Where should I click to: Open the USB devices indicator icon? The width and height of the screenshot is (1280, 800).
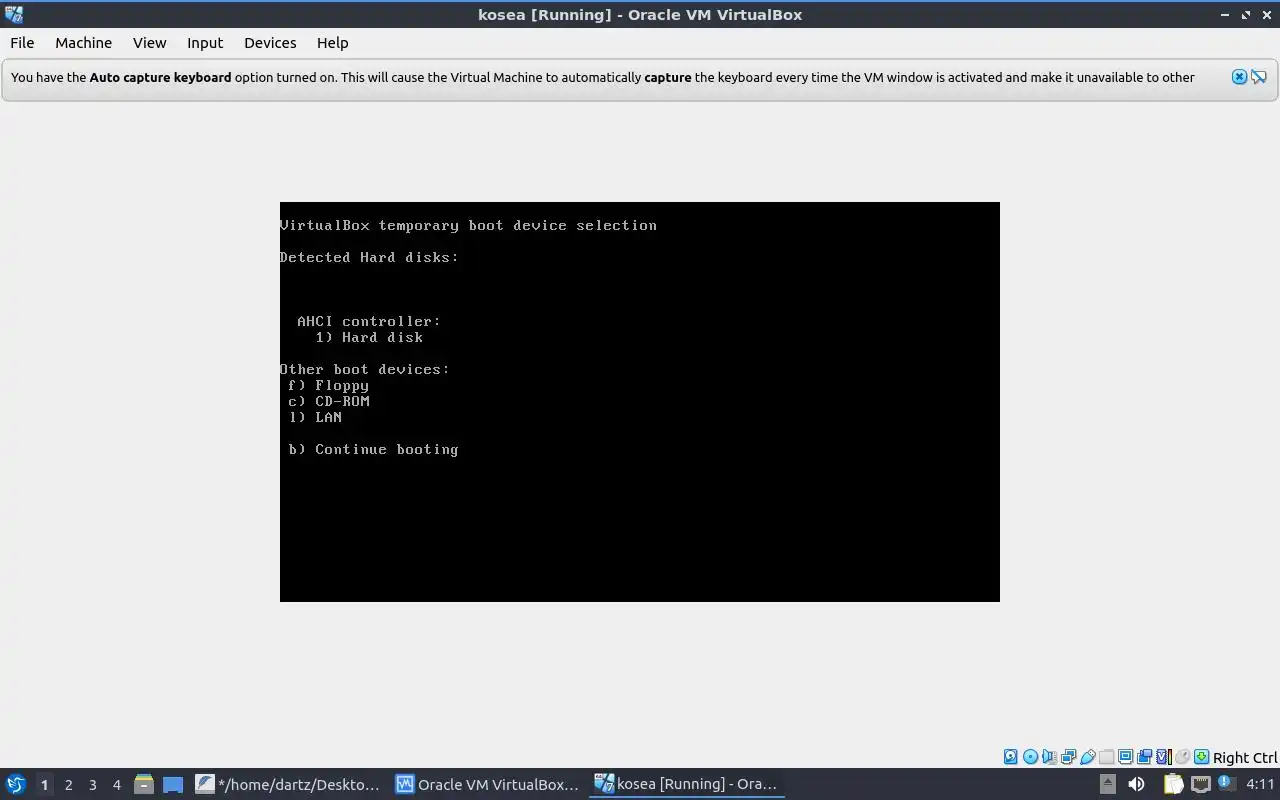pos(1087,757)
